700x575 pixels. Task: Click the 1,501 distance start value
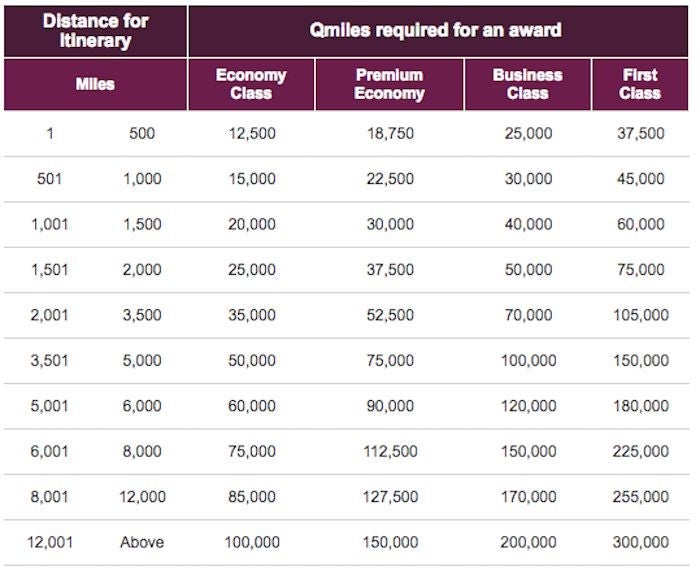coord(50,270)
